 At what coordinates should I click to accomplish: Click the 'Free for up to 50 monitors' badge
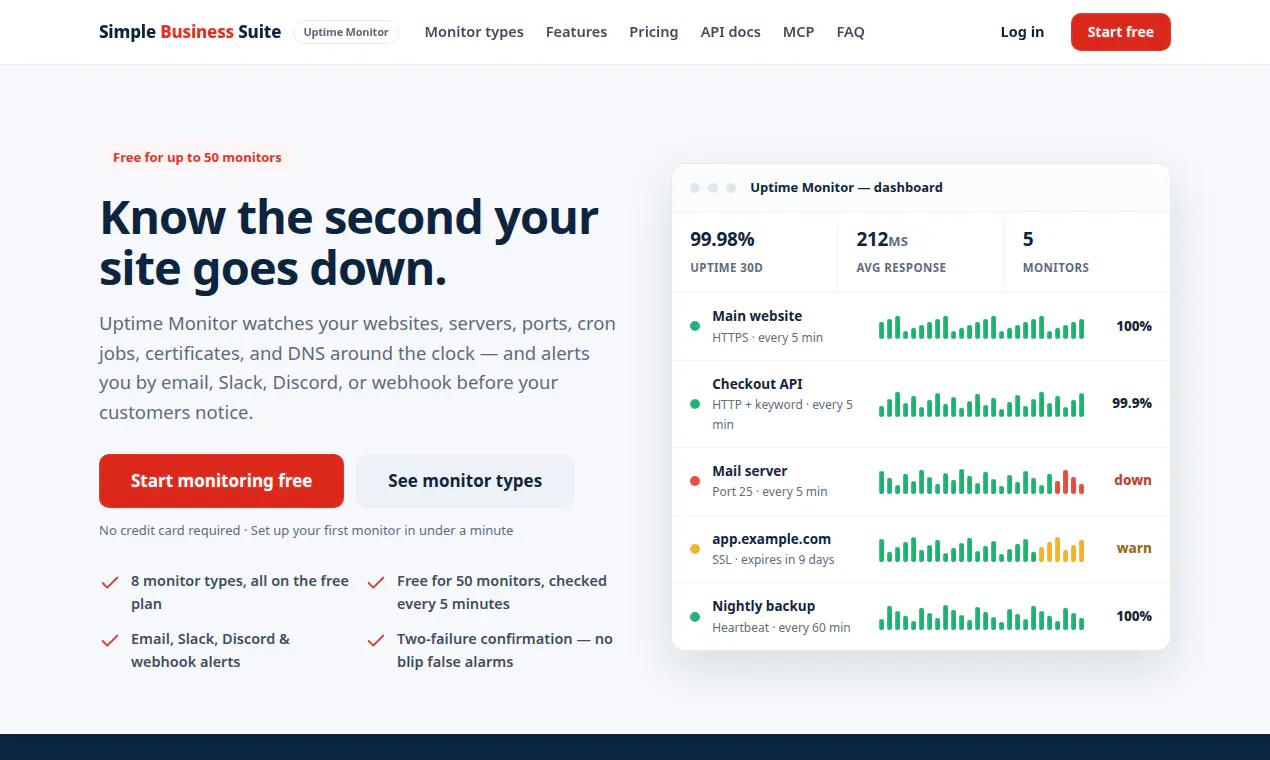[197, 157]
